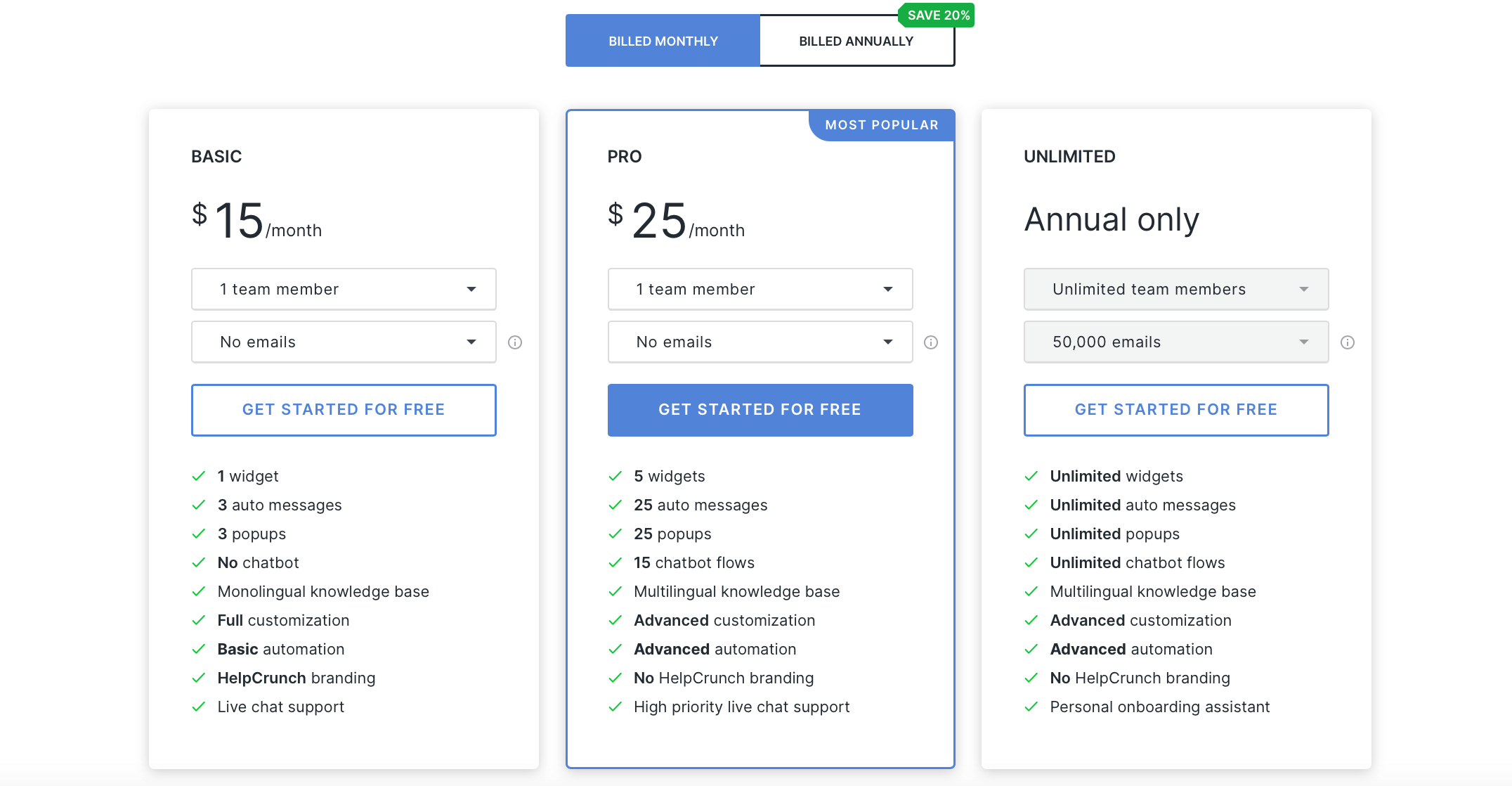Click checkmark beside Unlimited auto messages

1031,505
